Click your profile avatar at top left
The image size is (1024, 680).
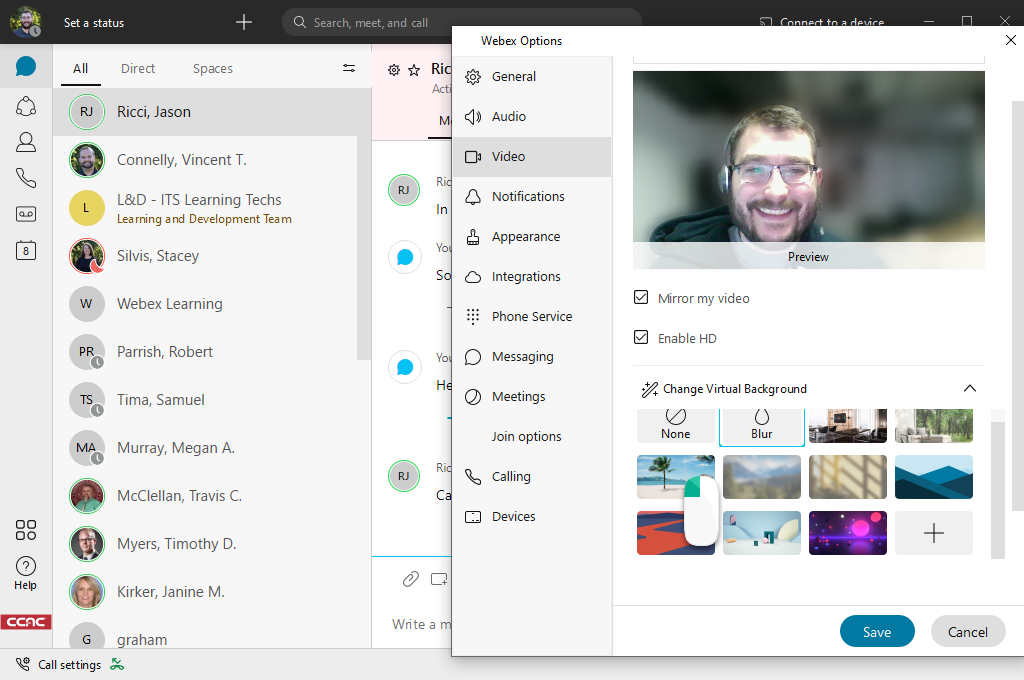(25, 22)
